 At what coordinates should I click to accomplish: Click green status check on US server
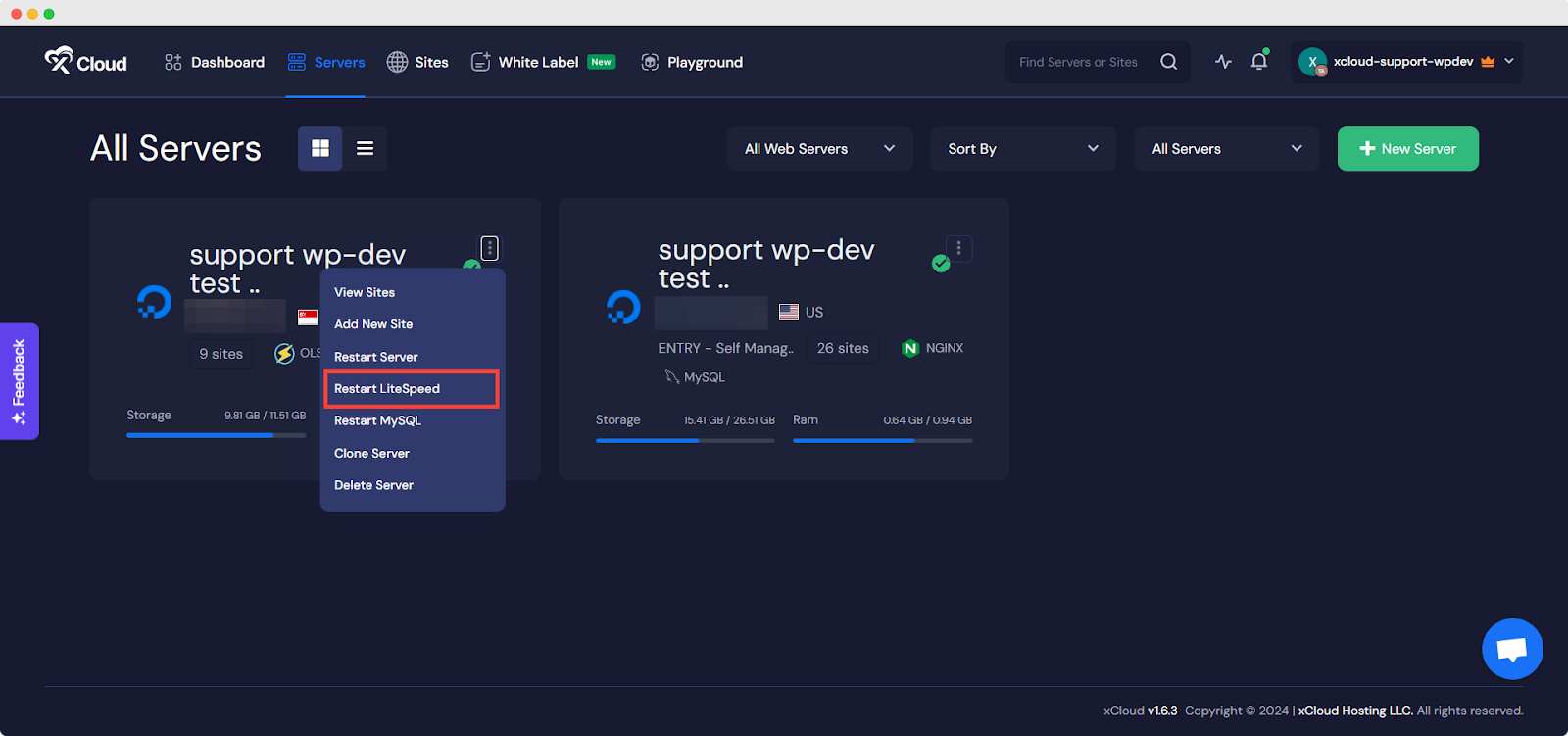[x=941, y=264]
